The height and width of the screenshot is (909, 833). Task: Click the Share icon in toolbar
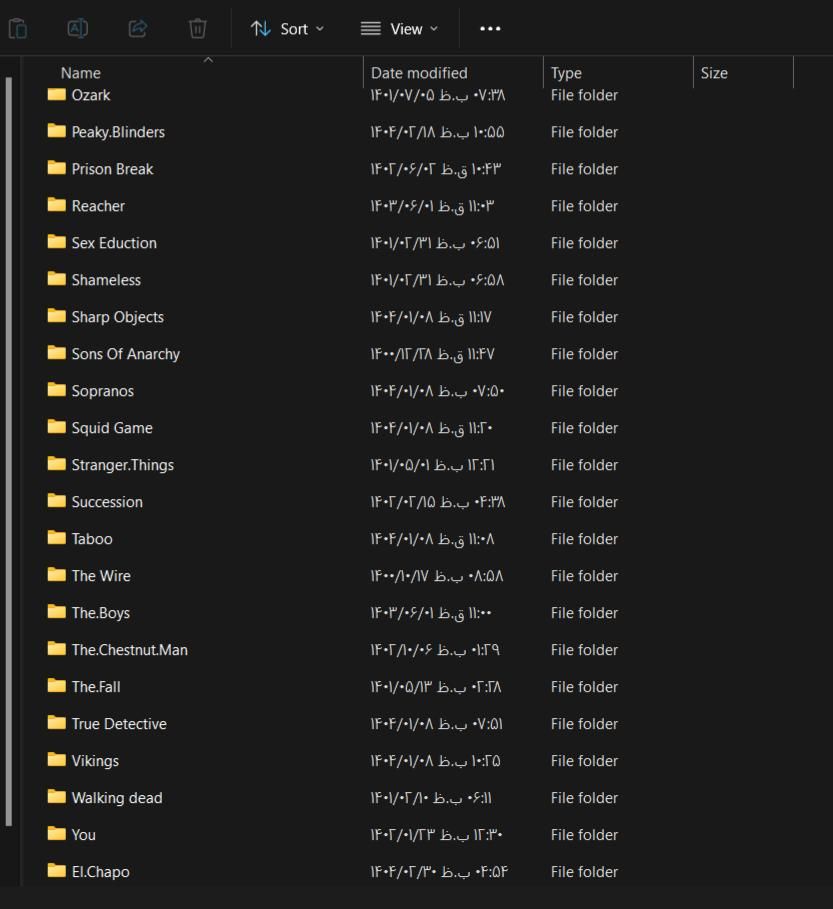[137, 28]
